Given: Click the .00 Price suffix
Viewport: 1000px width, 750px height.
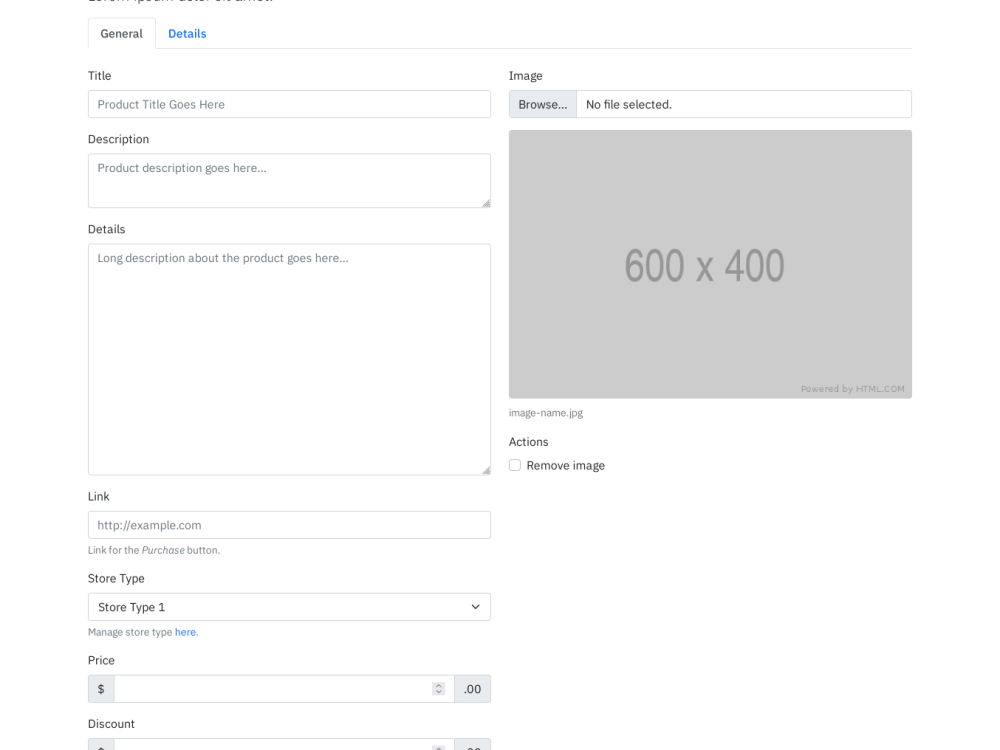Looking at the screenshot, I should pos(472,689).
